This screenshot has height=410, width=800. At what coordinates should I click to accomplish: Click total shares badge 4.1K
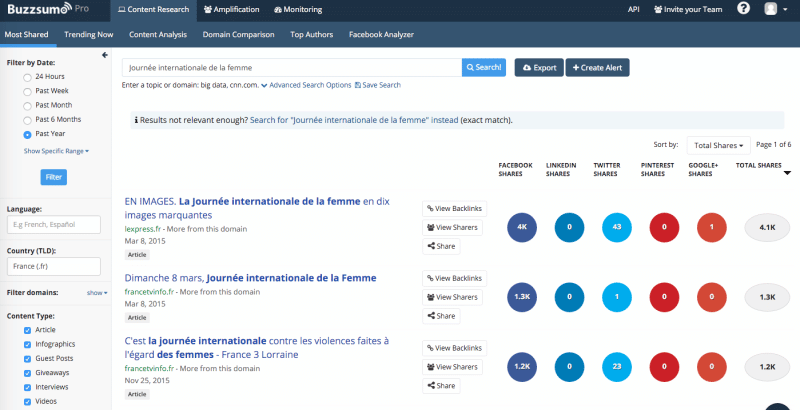767,227
